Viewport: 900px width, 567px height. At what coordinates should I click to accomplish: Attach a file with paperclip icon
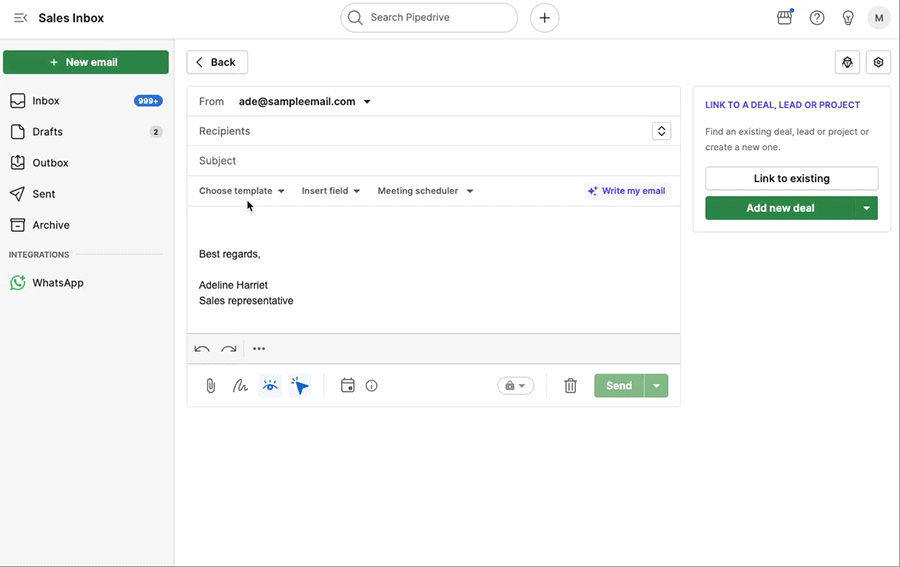coord(211,386)
